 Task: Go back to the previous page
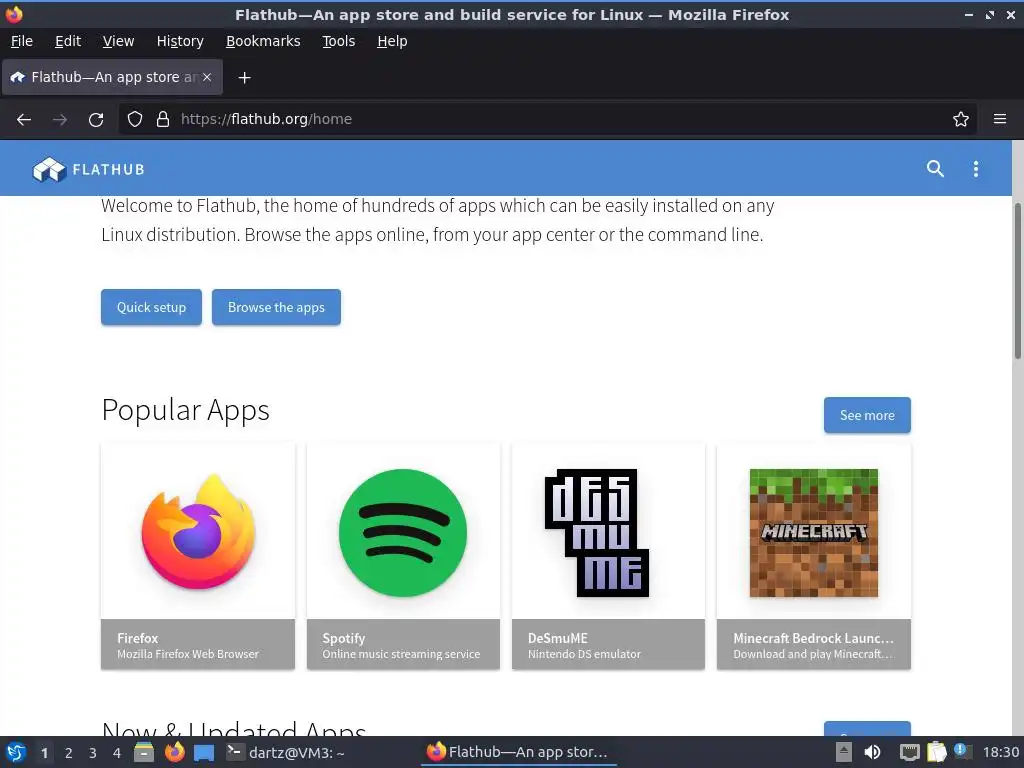(24, 119)
